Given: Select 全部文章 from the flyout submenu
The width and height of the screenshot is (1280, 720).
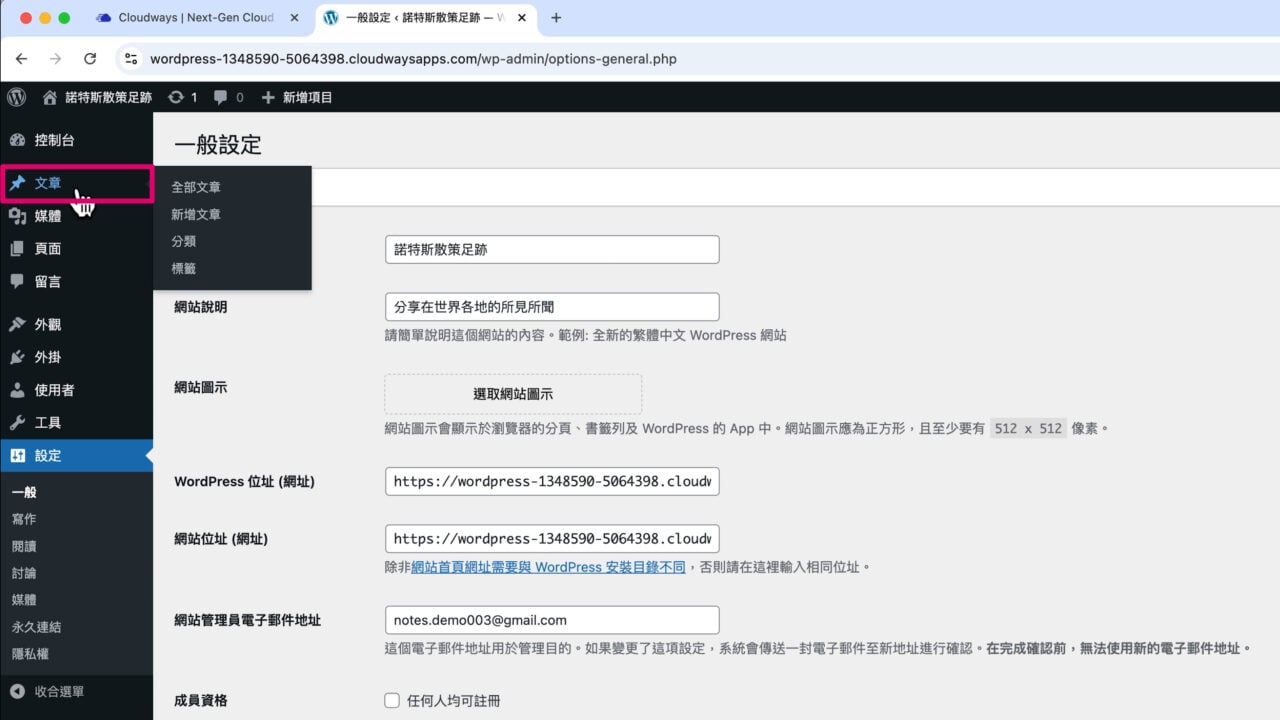Looking at the screenshot, I should [x=196, y=187].
